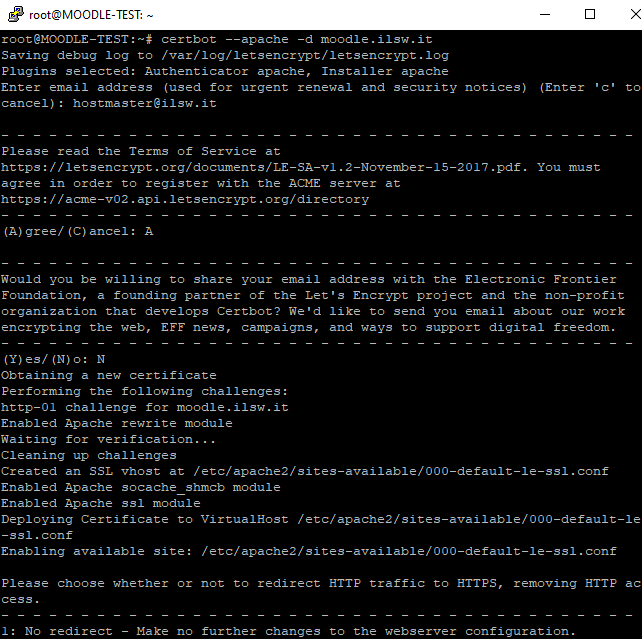Minimize the root@MOODLE-TEST terminal window
643x639 pixels.
[x=545, y=14]
